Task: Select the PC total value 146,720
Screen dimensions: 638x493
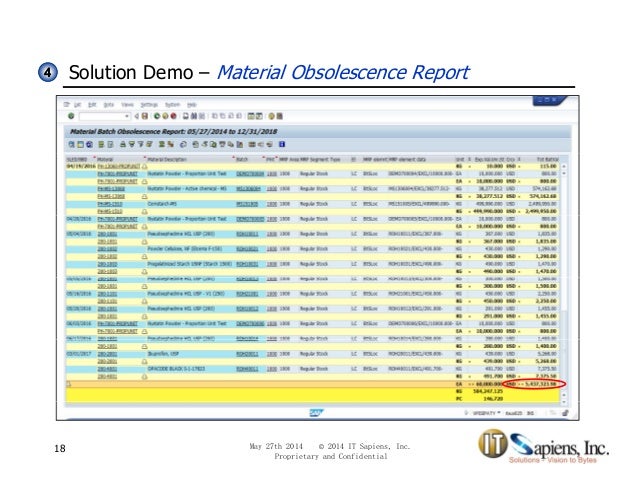Action: pyautogui.click(x=493, y=399)
